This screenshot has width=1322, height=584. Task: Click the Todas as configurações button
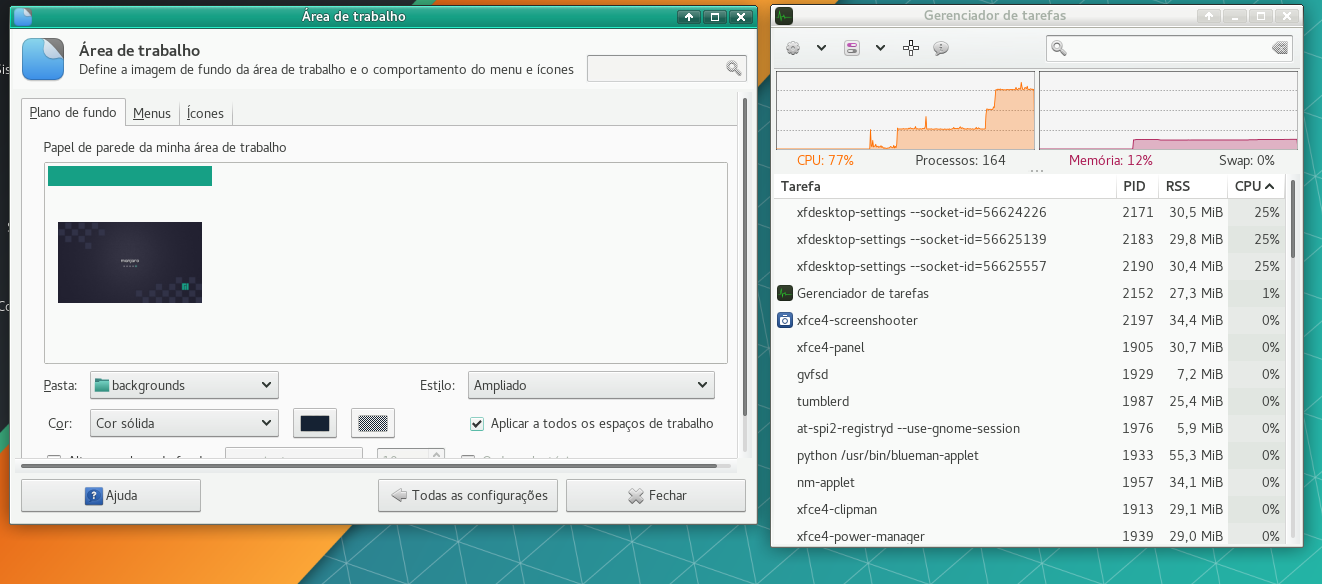(x=468, y=495)
